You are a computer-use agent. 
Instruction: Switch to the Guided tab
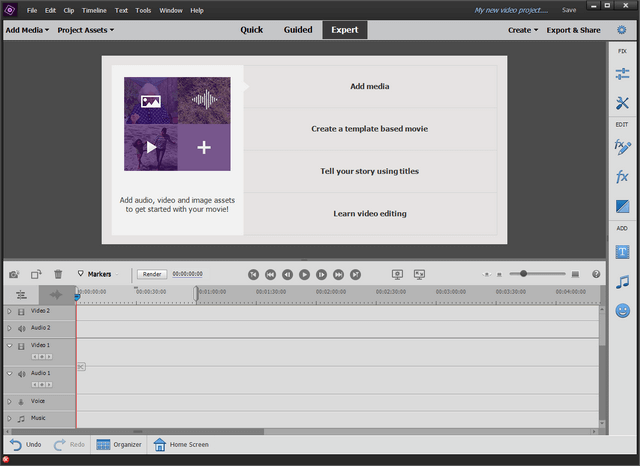pos(298,30)
